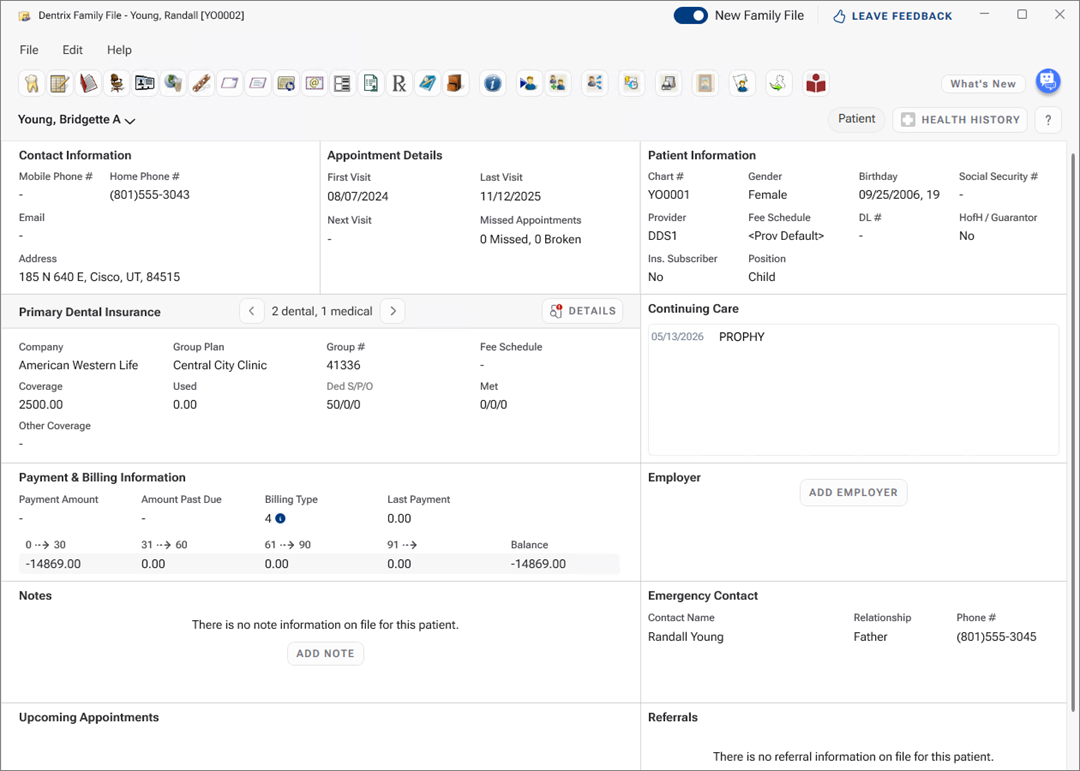Open the File menu
This screenshot has height=771, width=1080.
coord(29,50)
